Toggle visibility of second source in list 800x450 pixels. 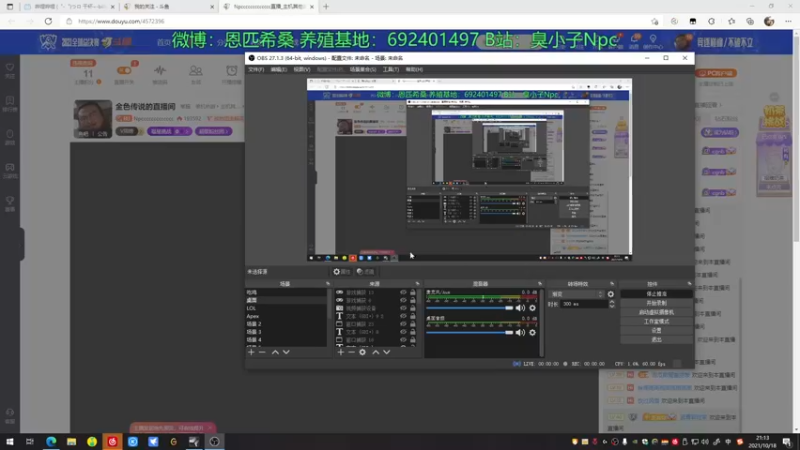click(403, 301)
